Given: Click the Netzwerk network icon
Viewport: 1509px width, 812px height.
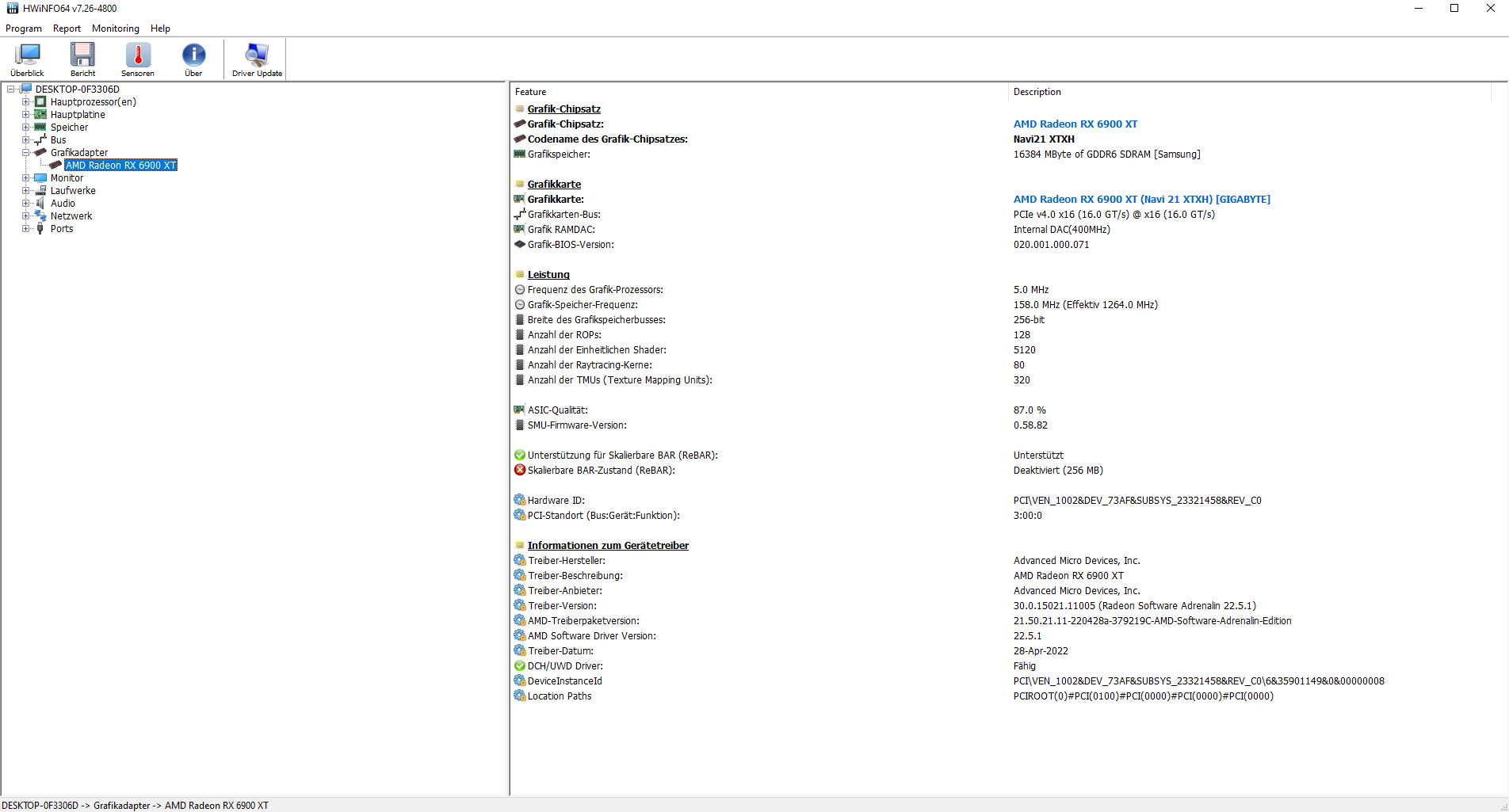Looking at the screenshot, I should coord(40,215).
